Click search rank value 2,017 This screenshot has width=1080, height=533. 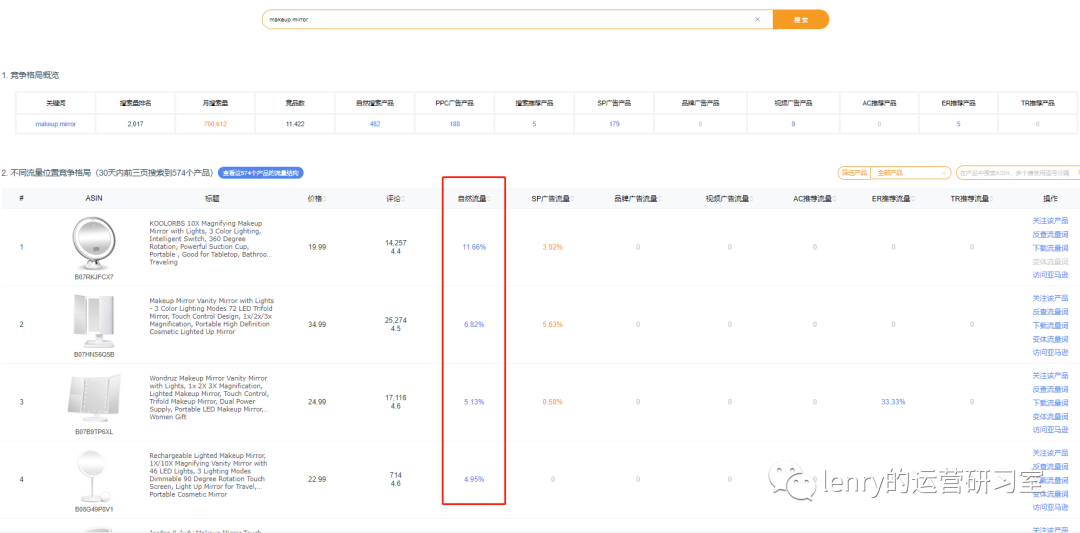point(135,124)
